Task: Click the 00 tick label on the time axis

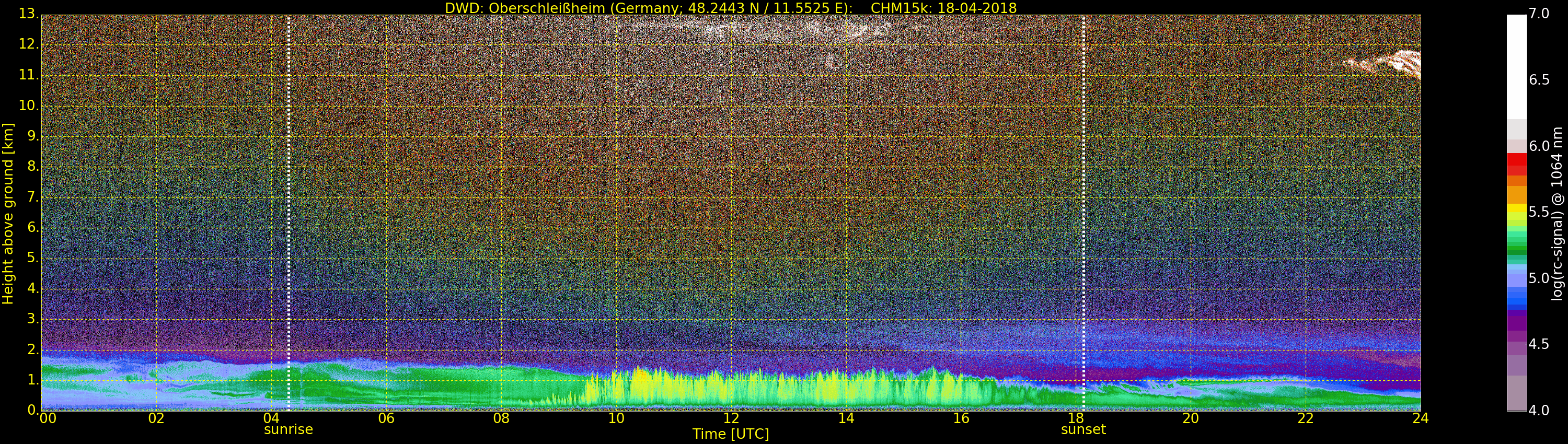Action: pos(48,418)
